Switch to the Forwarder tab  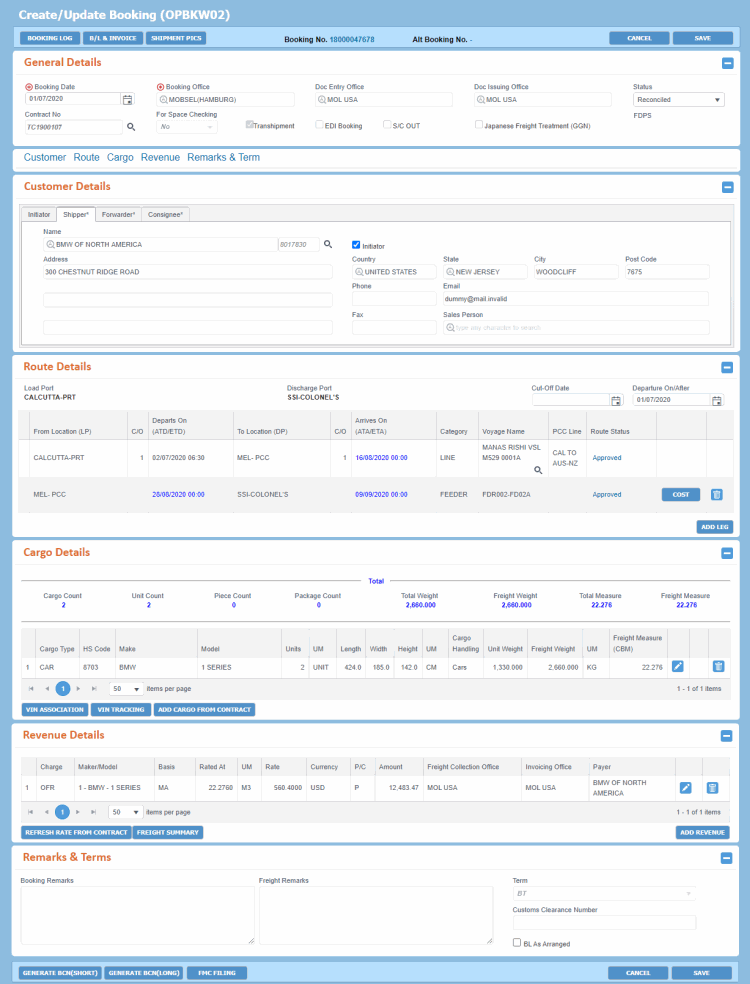118,214
